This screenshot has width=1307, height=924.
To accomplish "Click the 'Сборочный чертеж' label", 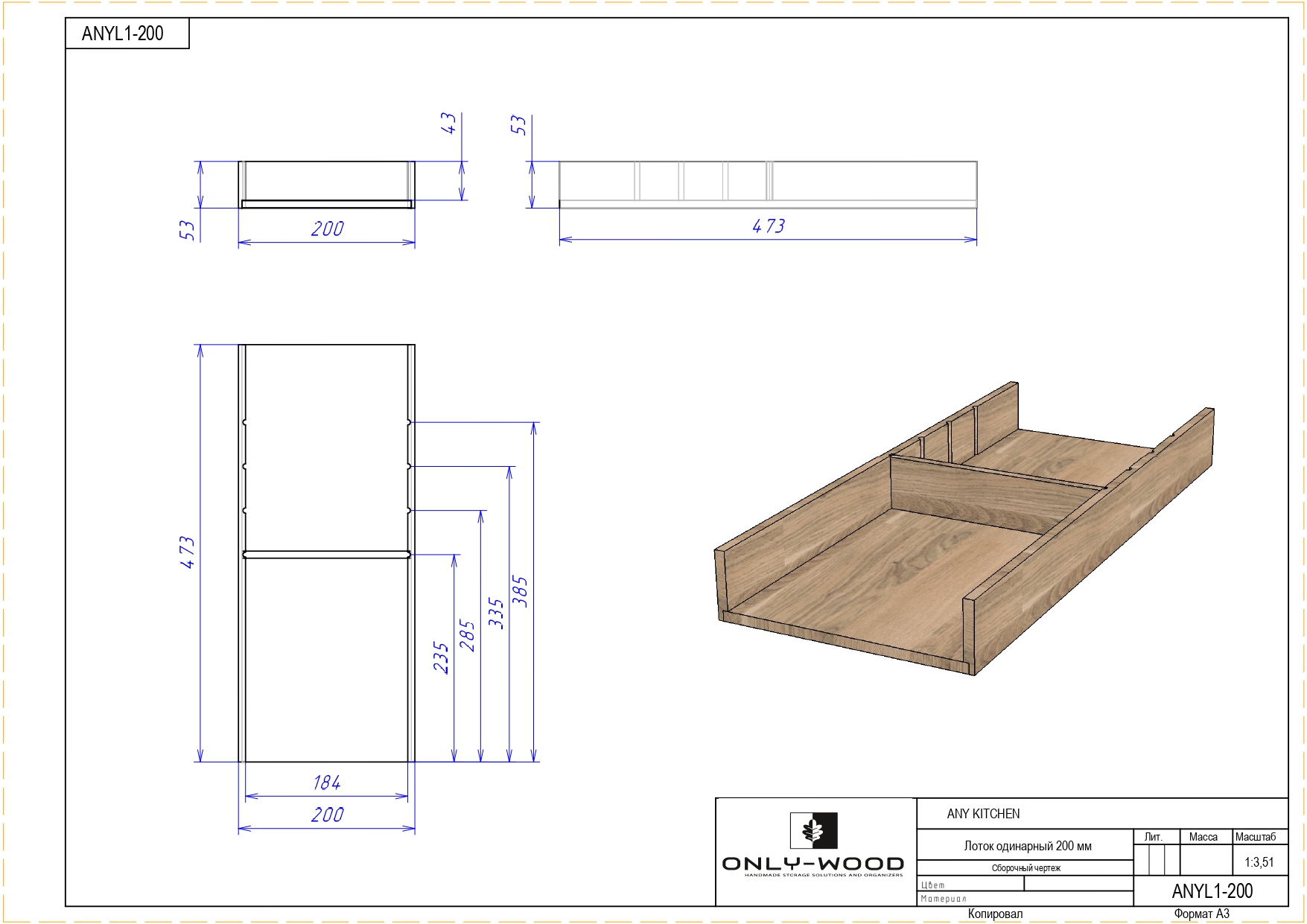I will pyautogui.click(x=1025, y=868).
